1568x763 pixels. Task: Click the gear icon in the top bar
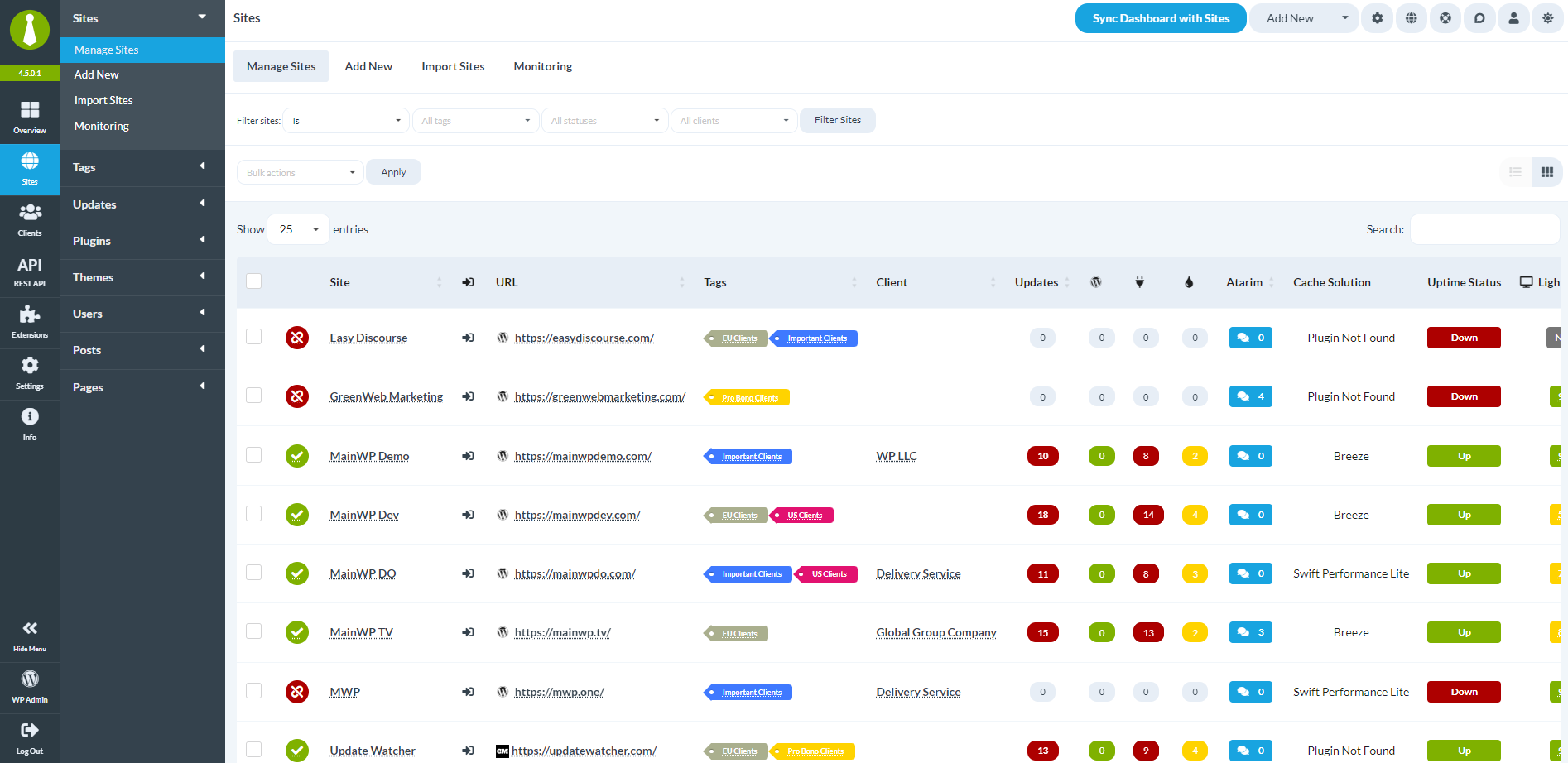tap(1378, 18)
